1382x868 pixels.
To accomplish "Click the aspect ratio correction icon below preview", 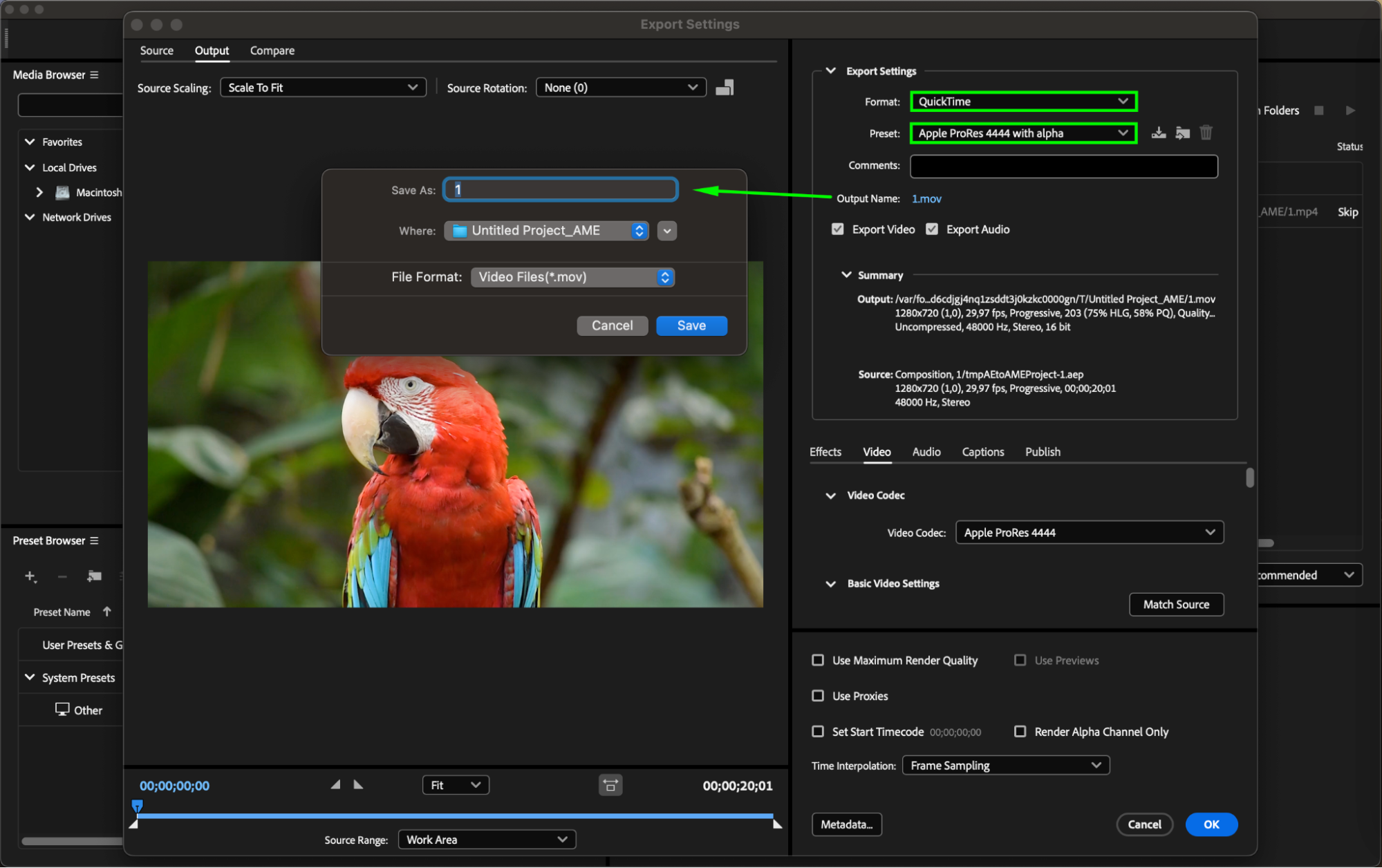I will point(610,785).
